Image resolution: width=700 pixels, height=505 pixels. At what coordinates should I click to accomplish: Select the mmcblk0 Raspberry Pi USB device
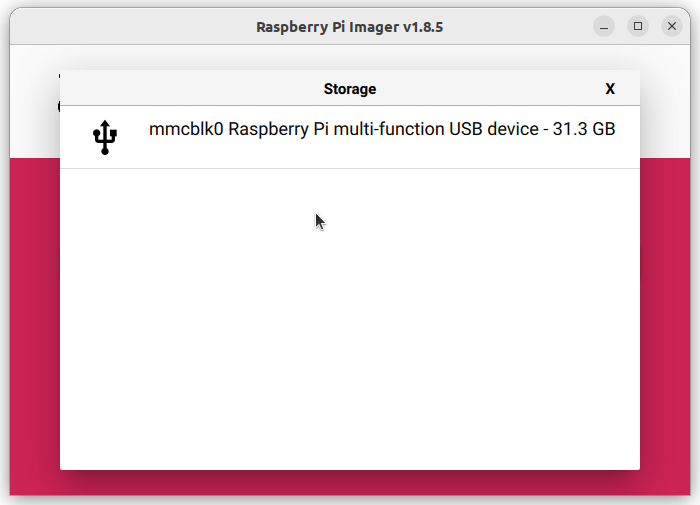350,138
